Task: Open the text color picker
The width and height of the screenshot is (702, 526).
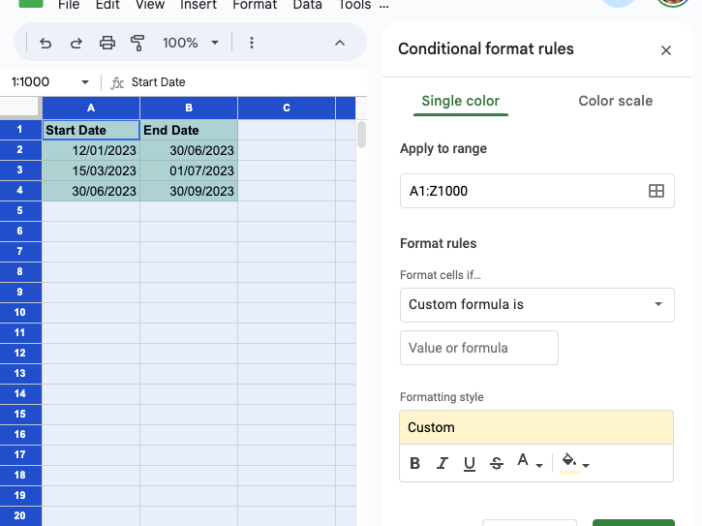Action: click(x=530, y=462)
